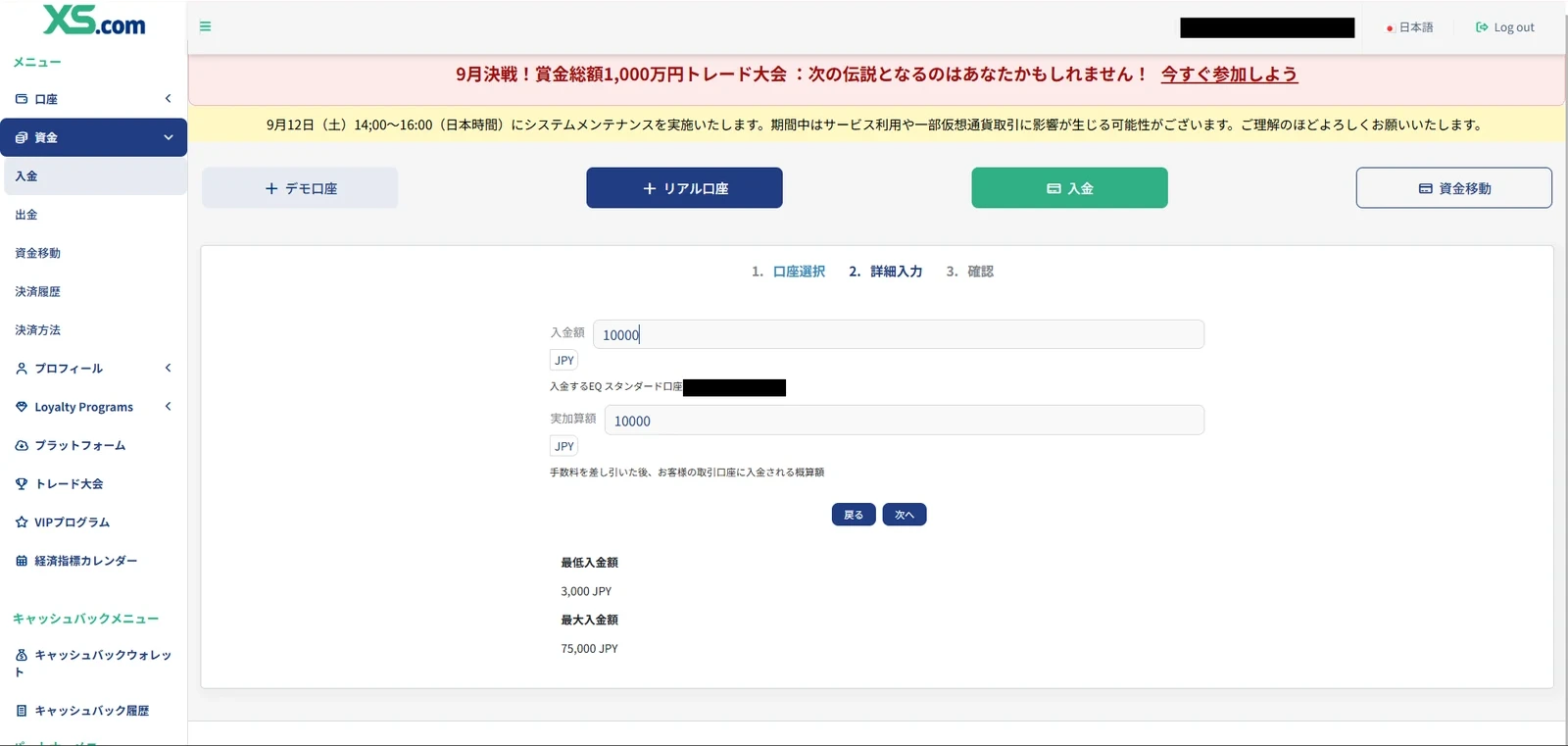Image resolution: width=1568 pixels, height=746 pixels.
Task: Click the 資金 coins icon in sidebar
Action: [22, 137]
